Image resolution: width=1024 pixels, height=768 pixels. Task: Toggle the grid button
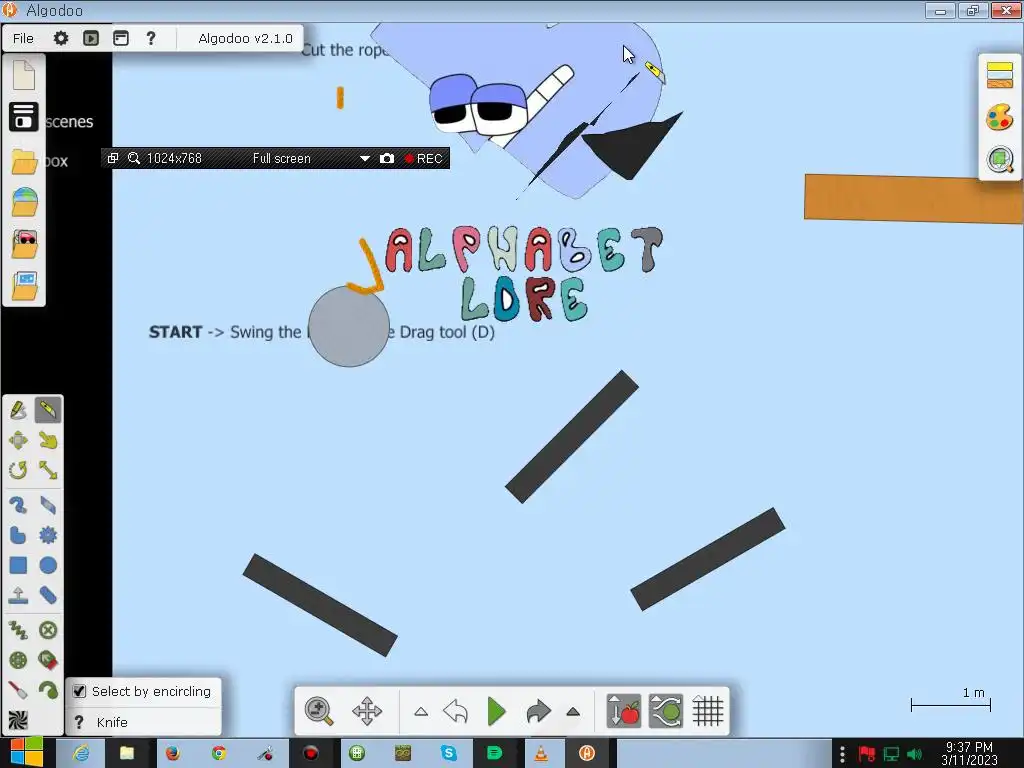point(708,711)
